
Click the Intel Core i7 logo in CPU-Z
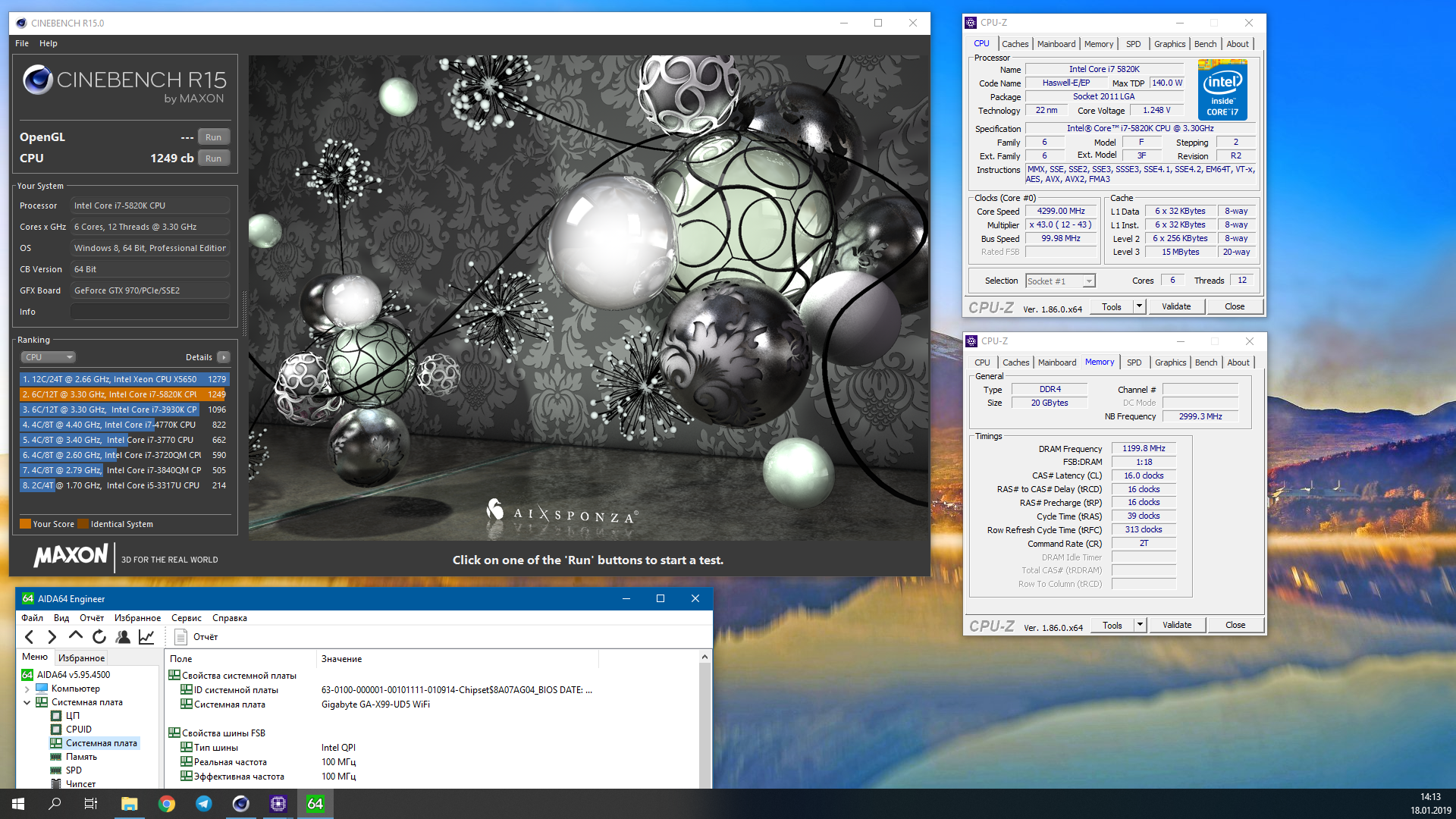[1222, 90]
